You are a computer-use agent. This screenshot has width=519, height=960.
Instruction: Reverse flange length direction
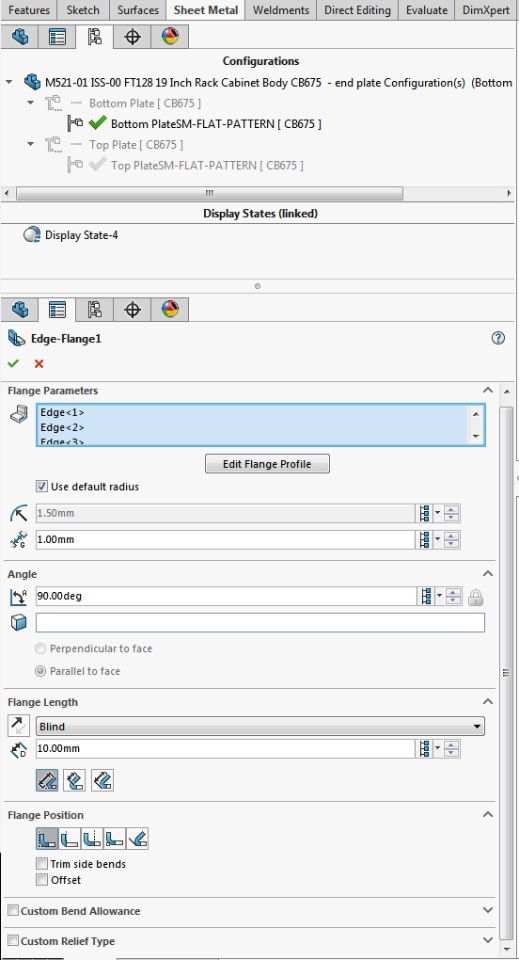coord(16,726)
